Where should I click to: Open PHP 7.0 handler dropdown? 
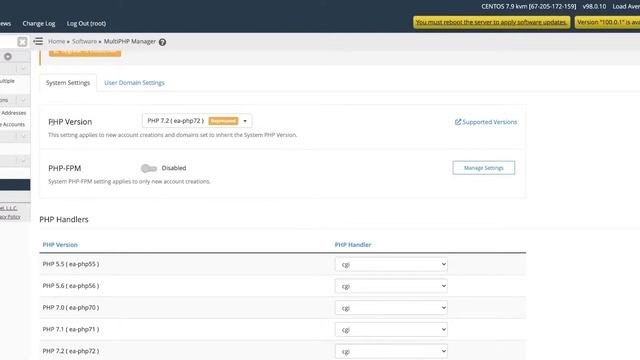391,308
